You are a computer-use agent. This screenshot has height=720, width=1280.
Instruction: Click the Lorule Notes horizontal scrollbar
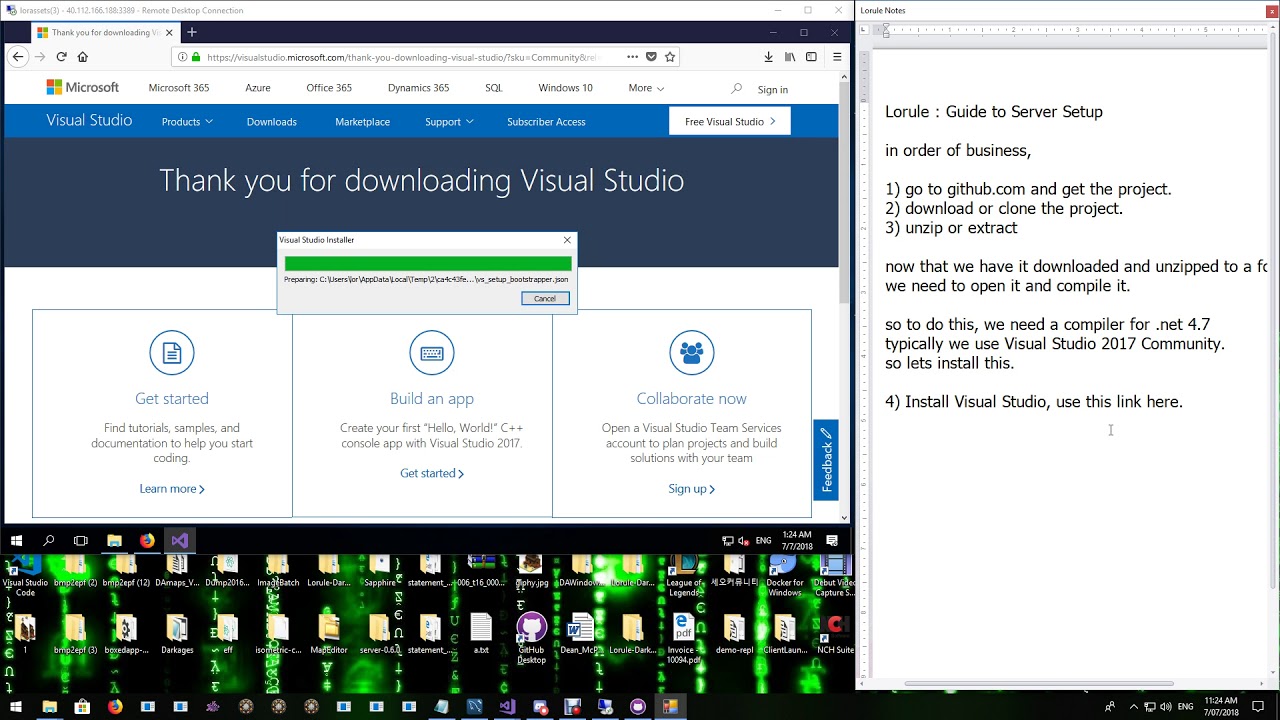1038,684
